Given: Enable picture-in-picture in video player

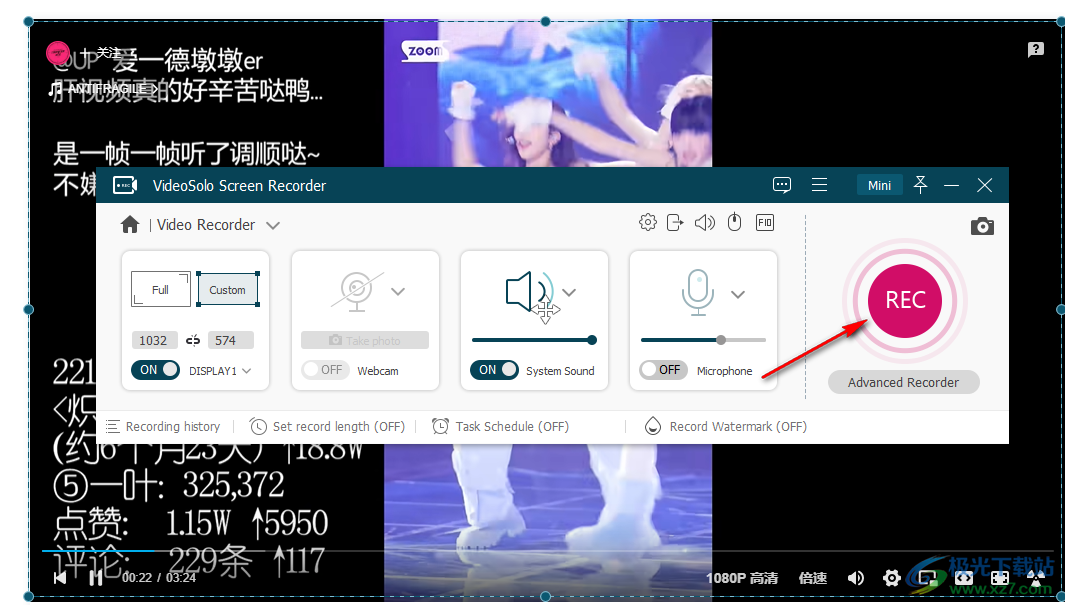Looking at the screenshot, I should [928, 578].
